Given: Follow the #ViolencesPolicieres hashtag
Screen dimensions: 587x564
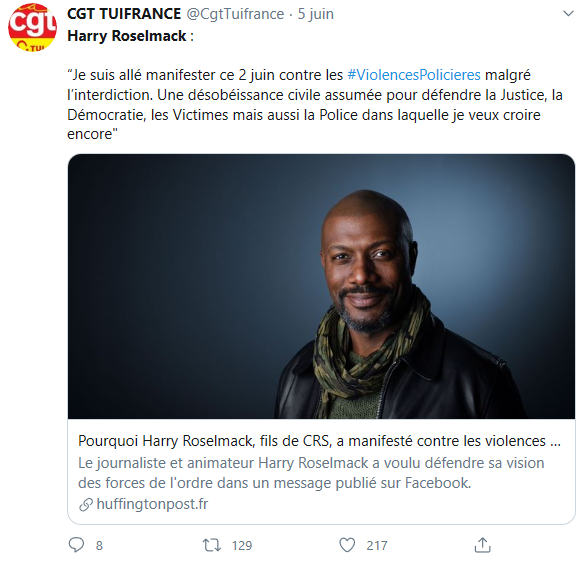Looking at the screenshot, I should pyautogui.click(x=414, y=75).
